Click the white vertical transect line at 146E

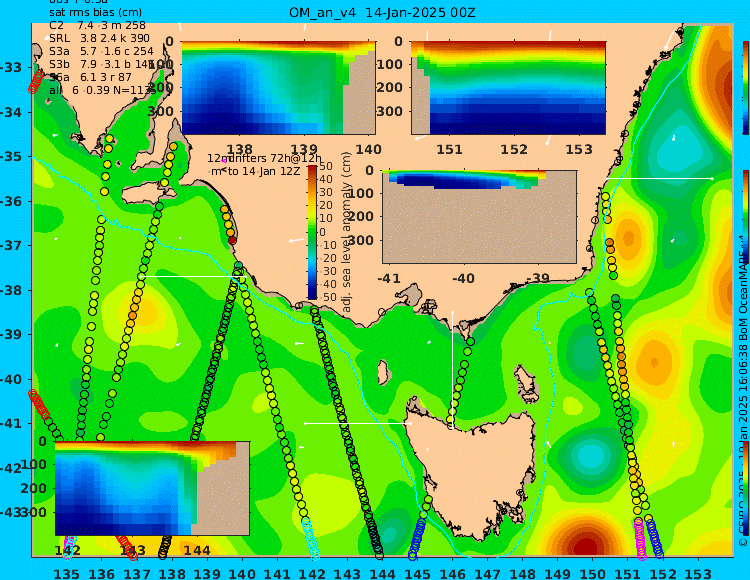coord(452,370)
